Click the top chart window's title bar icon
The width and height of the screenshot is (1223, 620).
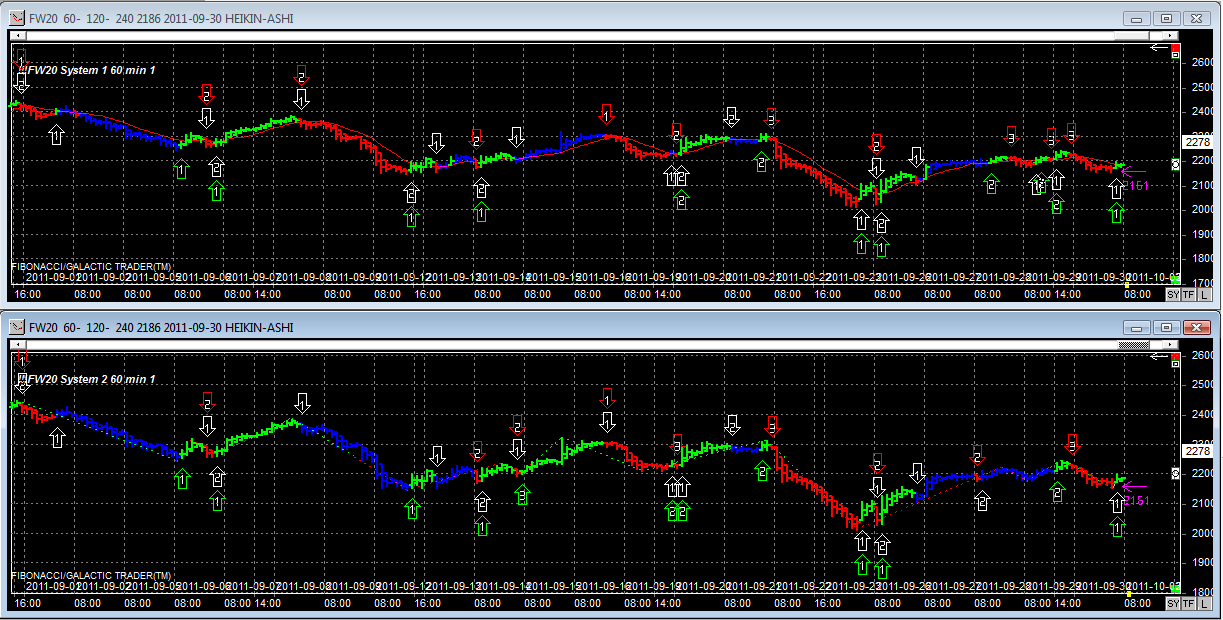tap(17, 18)
